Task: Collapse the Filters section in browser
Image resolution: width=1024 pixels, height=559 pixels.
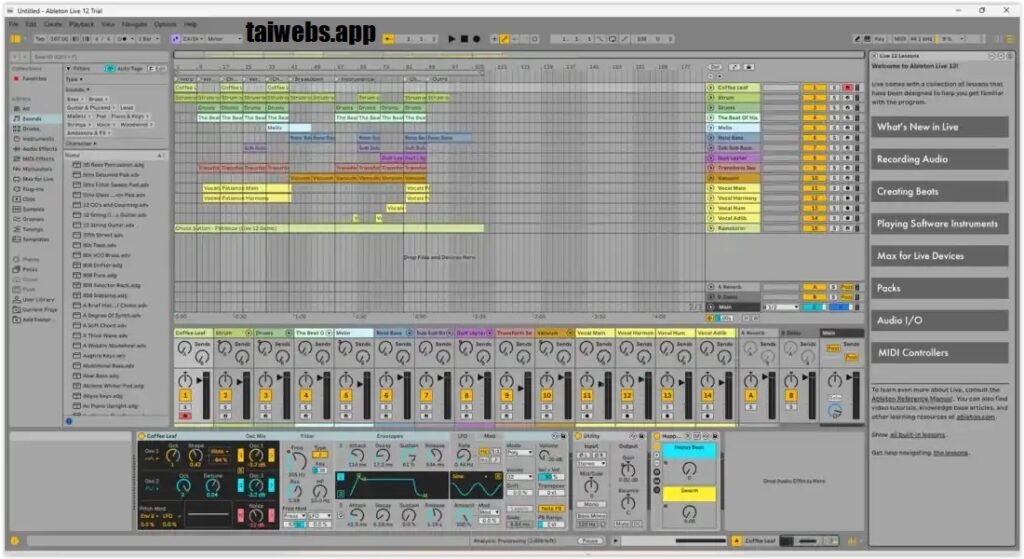Action: pos(68,68)
